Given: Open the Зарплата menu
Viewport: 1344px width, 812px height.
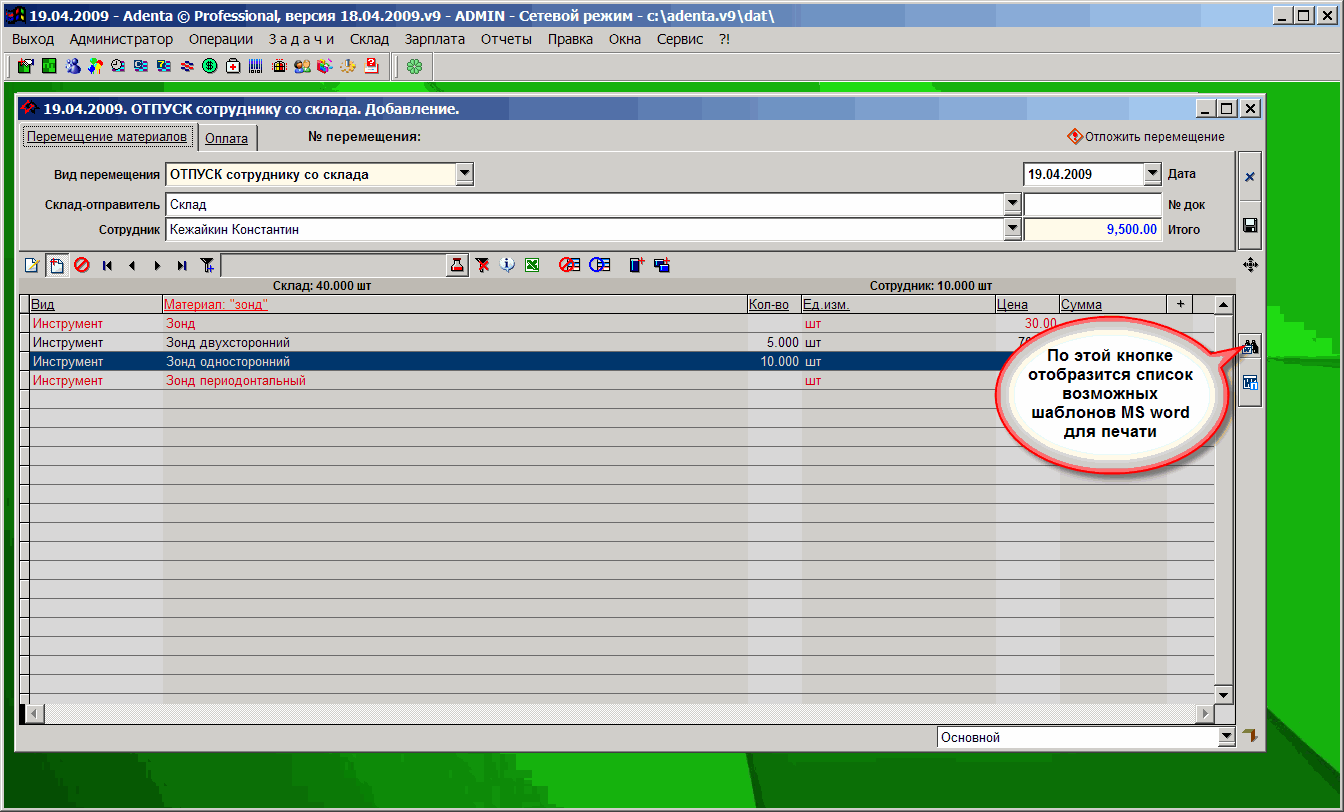Looking at the screenshot, I should (434, 39).
